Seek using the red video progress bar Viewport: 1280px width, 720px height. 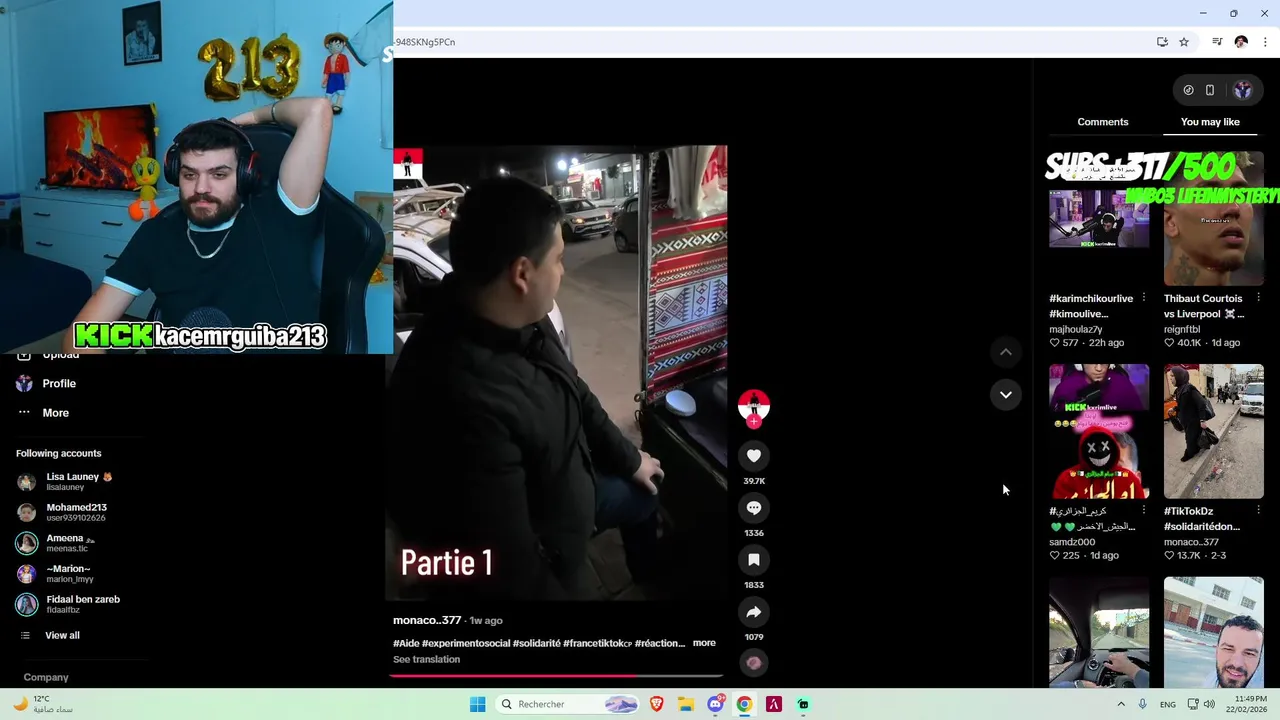pyautogui.click(x=556, y=676)
